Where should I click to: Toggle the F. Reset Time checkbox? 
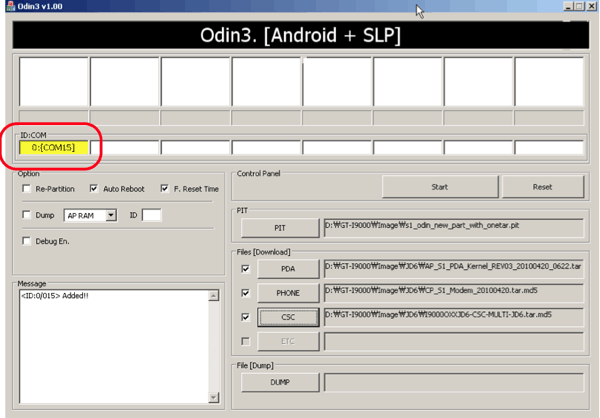(164, 188)
